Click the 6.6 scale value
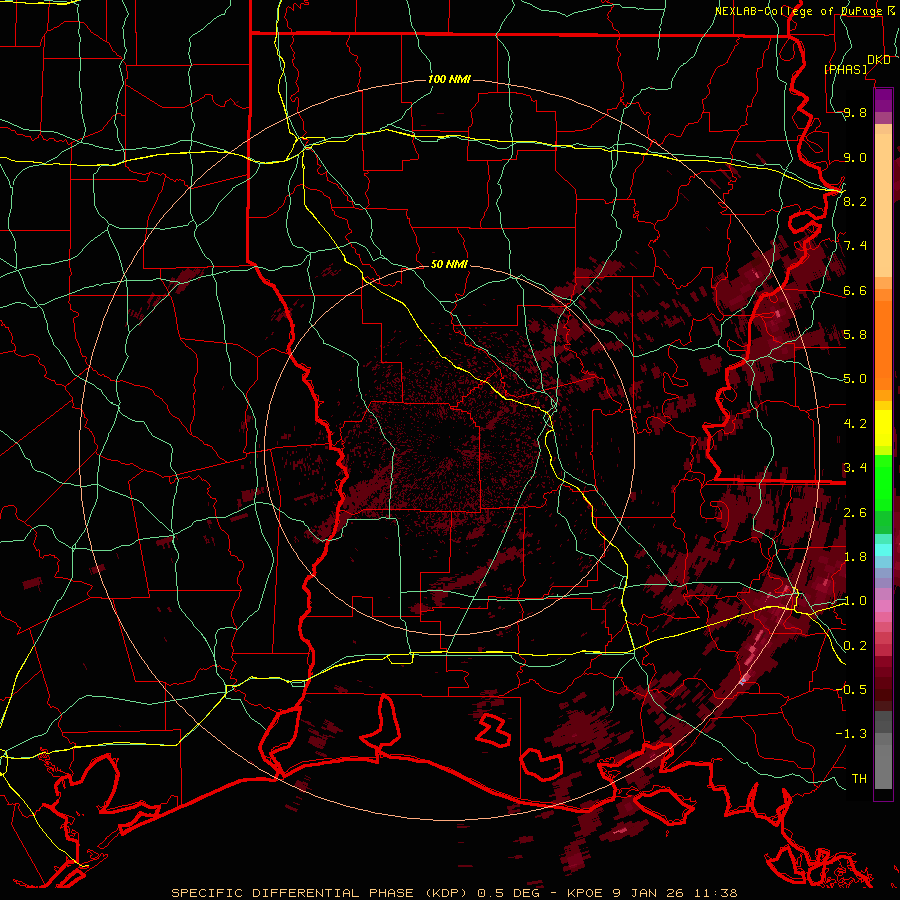Image resolution: width=900 pixels, height=900 pixels. [855, 290]
